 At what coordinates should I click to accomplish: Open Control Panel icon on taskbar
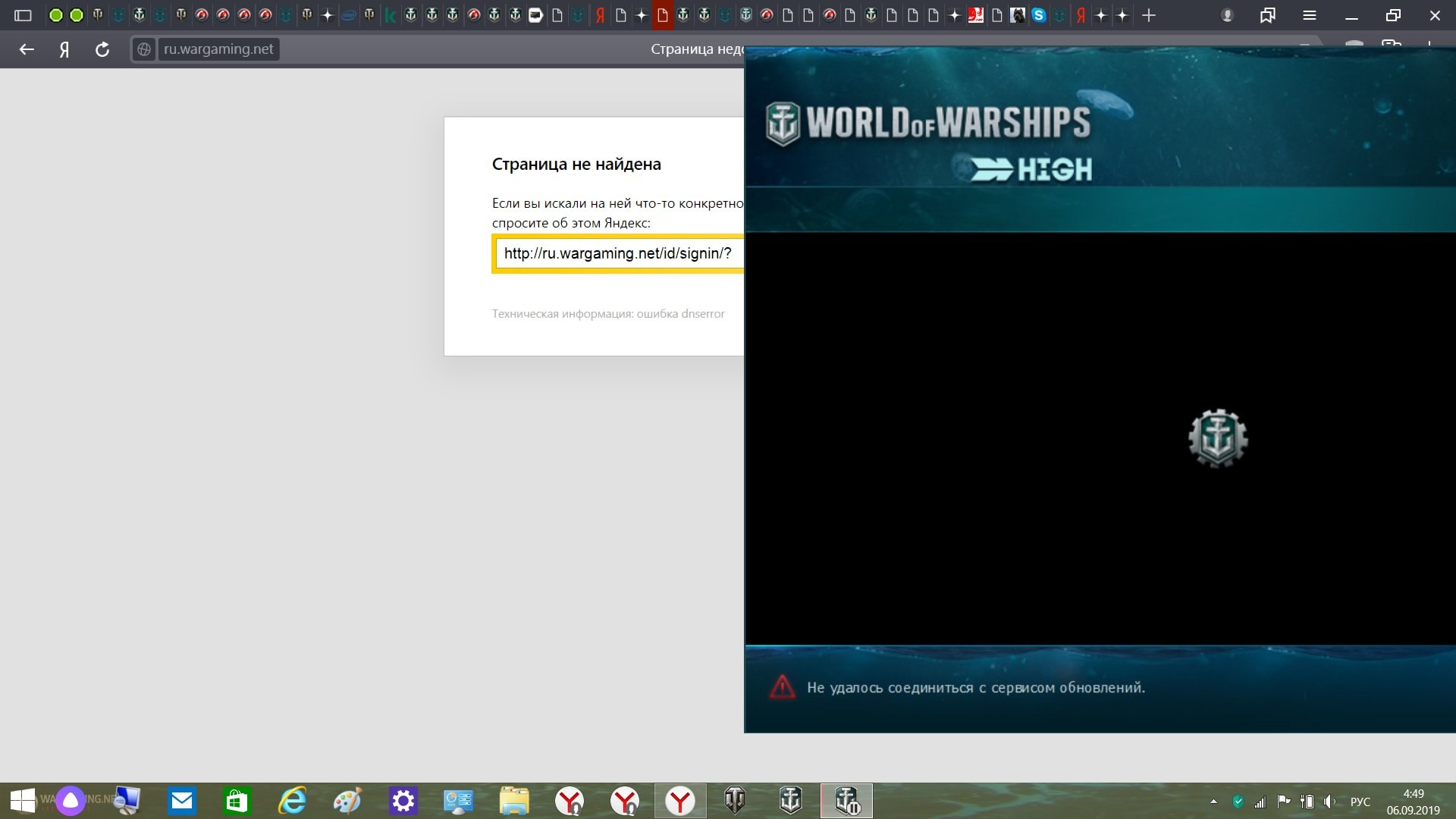459,801
